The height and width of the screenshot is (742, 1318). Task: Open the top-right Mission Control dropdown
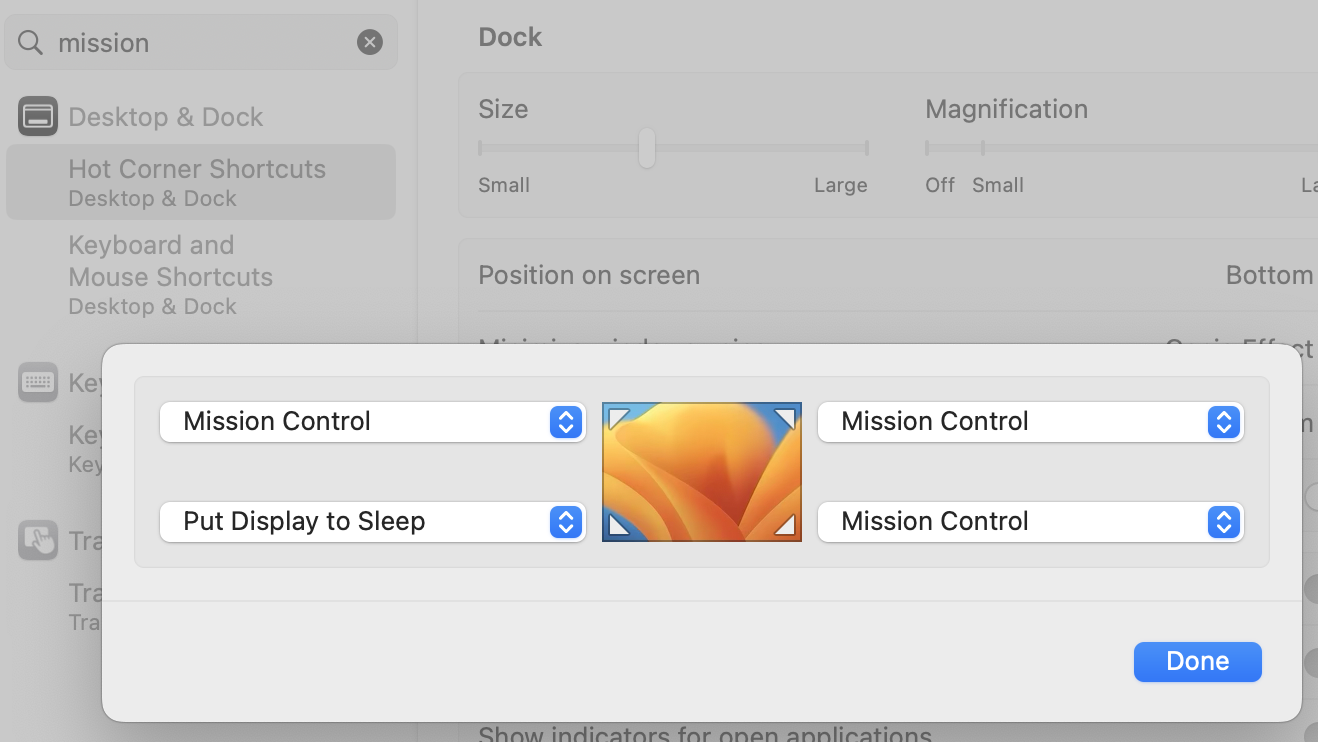click(x=1030, y=422)
